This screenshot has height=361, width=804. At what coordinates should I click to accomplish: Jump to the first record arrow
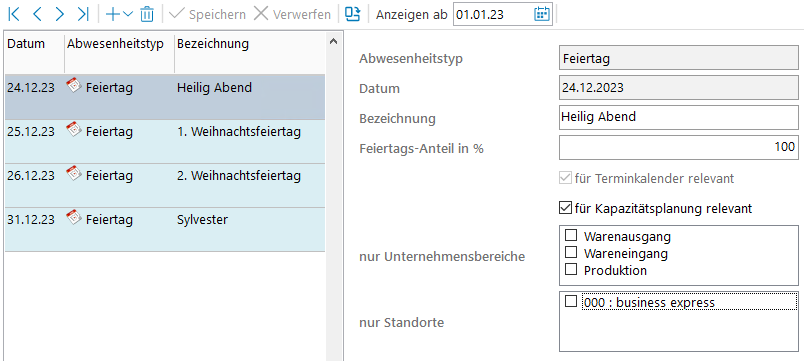[x=14, y=14]
